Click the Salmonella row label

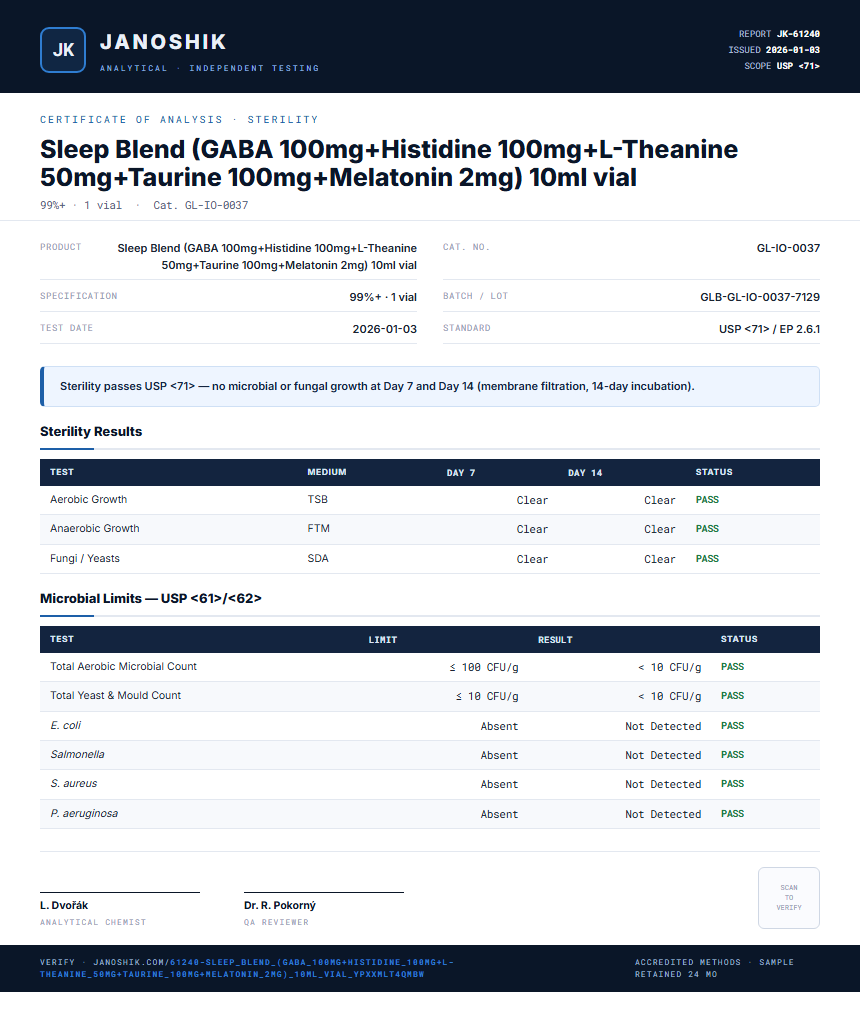coord(77,755)
